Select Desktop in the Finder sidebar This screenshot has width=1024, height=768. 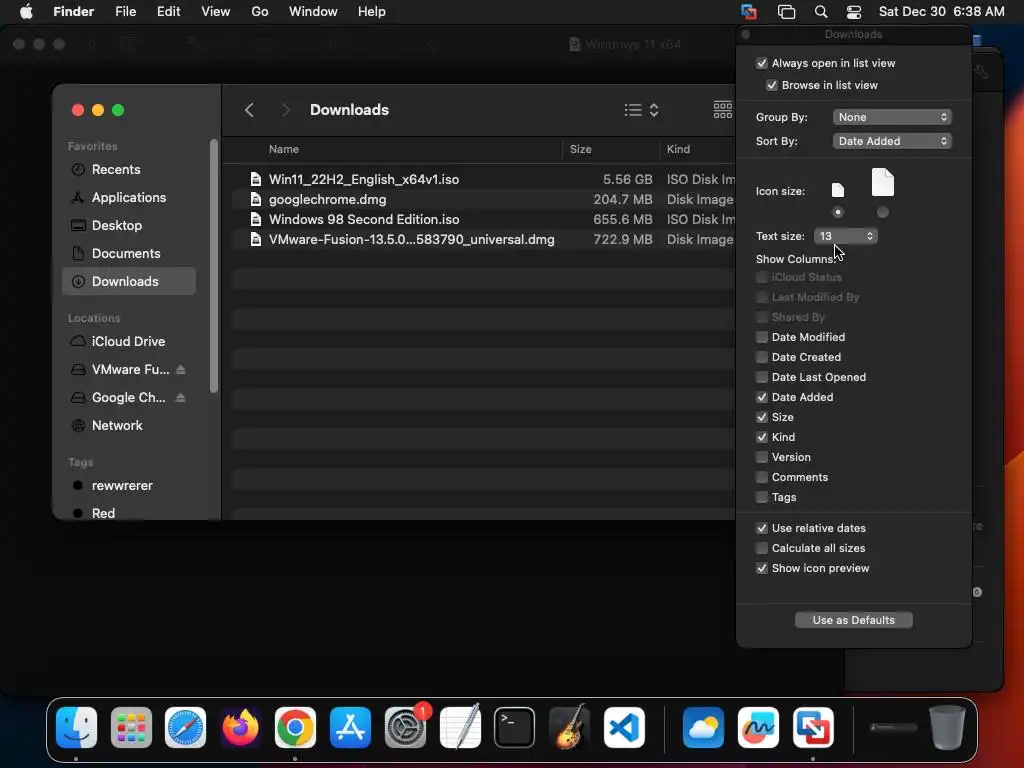pyautogui.click(x=129, y=226)
